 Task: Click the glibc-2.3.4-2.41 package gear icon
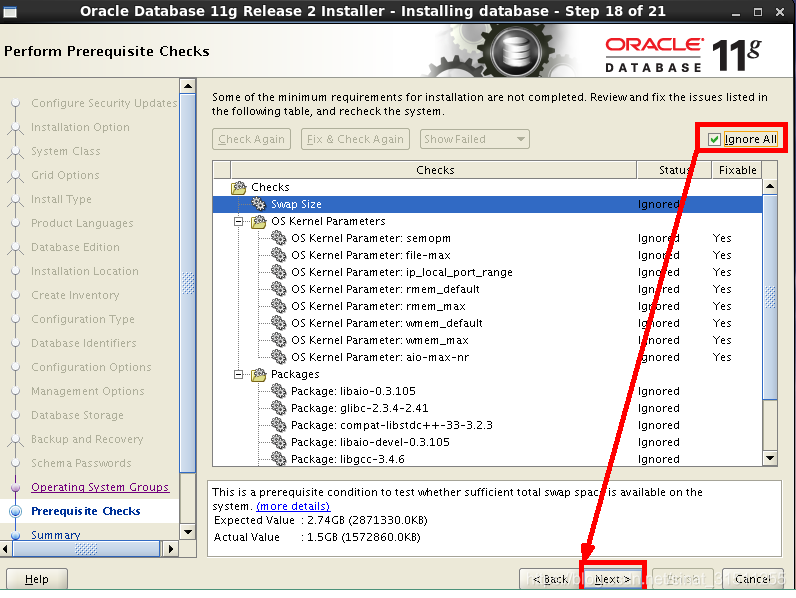[279, 408]
